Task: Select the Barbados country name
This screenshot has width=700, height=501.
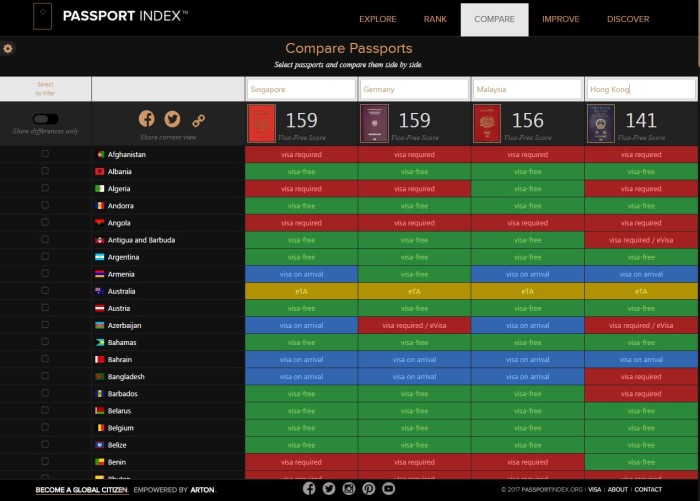Action: pos(123,394)
